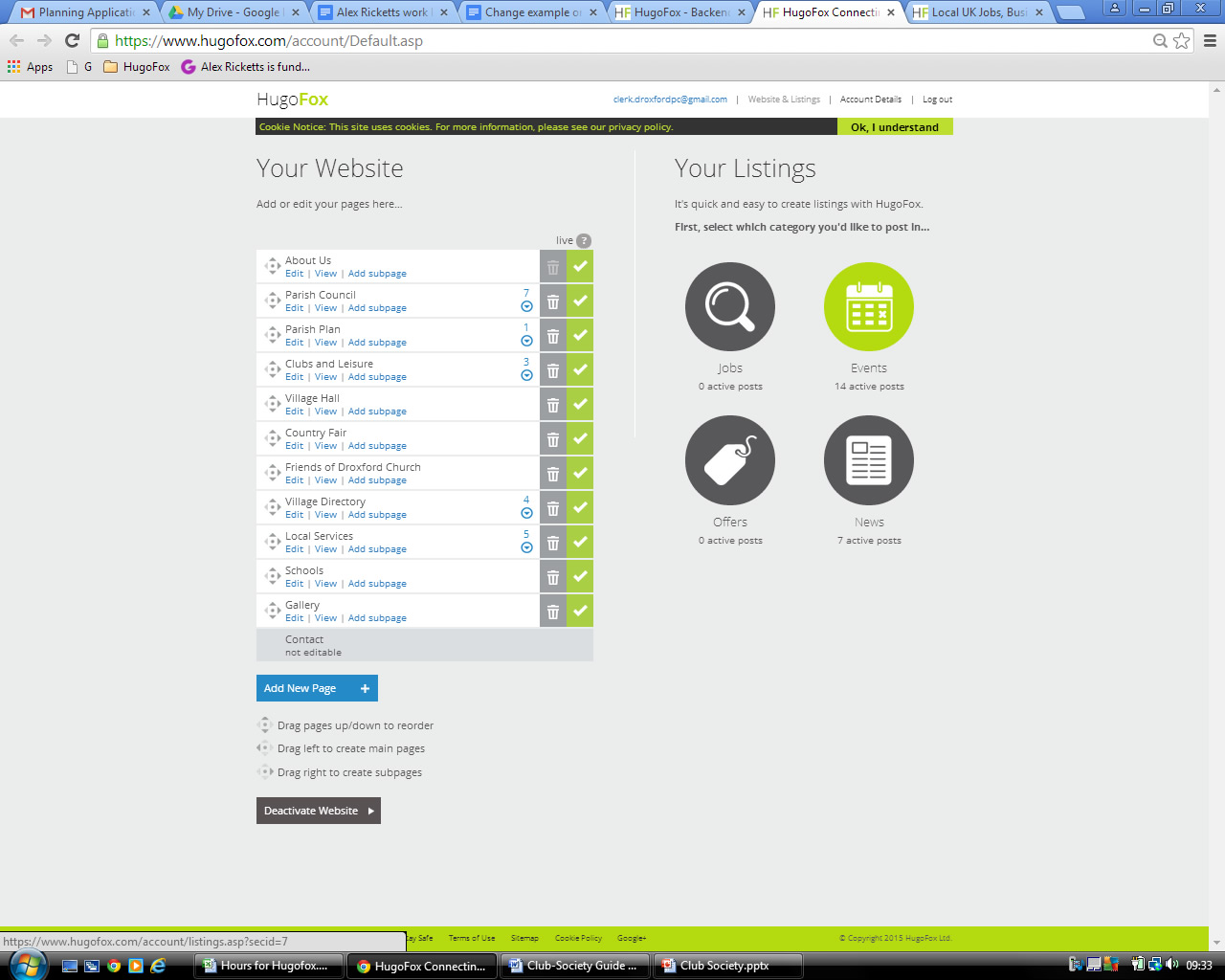Viewport: 1225px width, 980px height.
Task: Click the HugoFox logo
Action: point(291,99)
